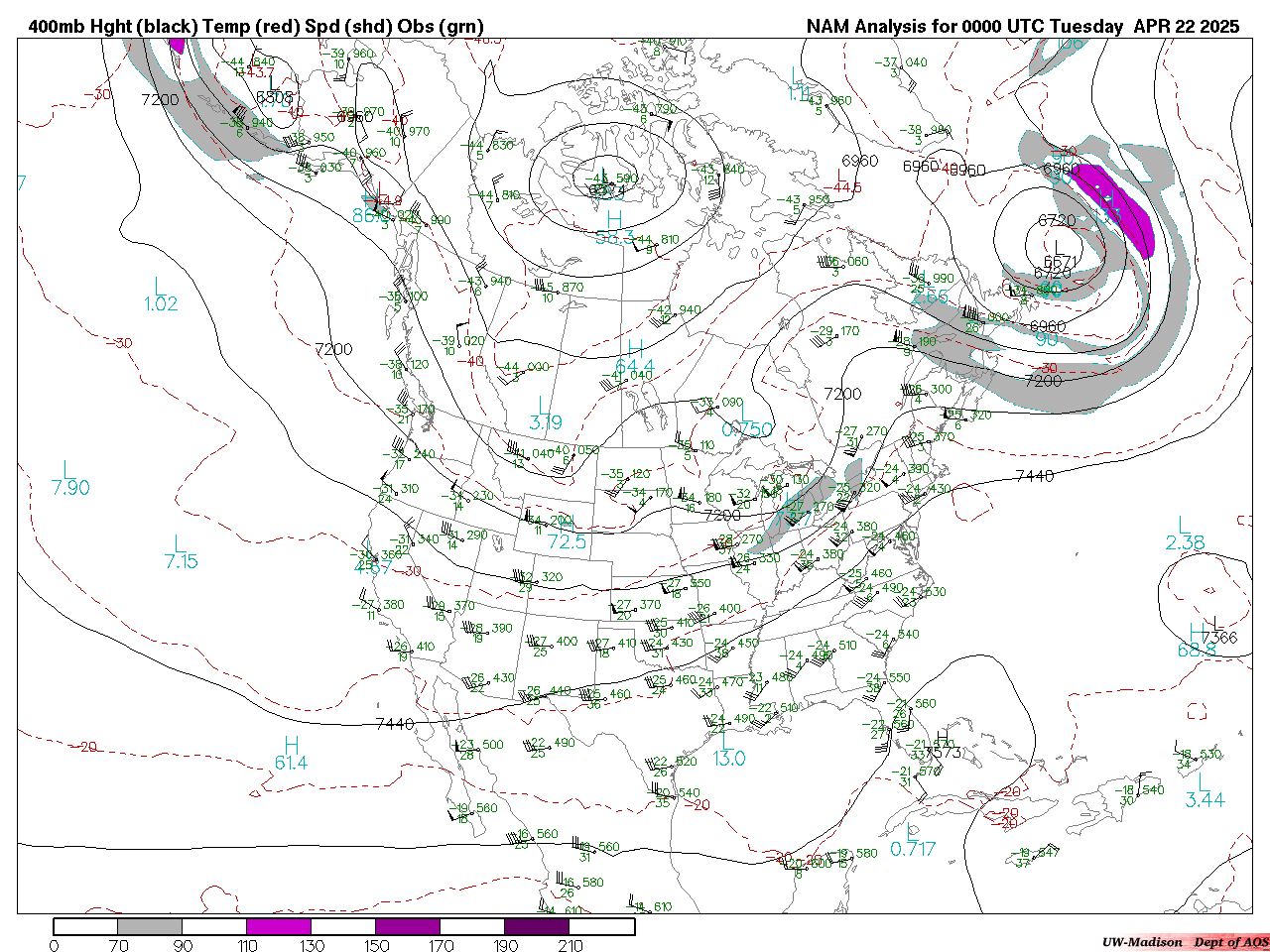Click the cyan "1.02" low value label

[x=161, y=304]
